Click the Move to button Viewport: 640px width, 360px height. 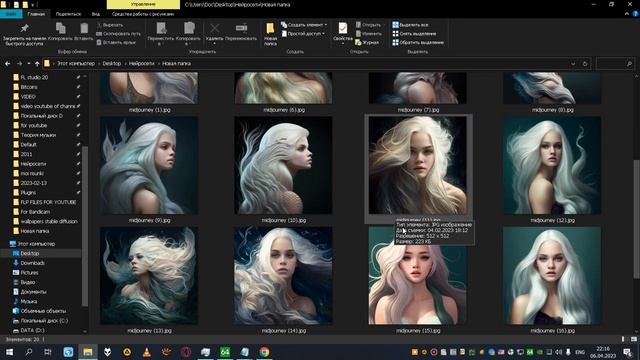pyautogui.click(x=160, y=33)
